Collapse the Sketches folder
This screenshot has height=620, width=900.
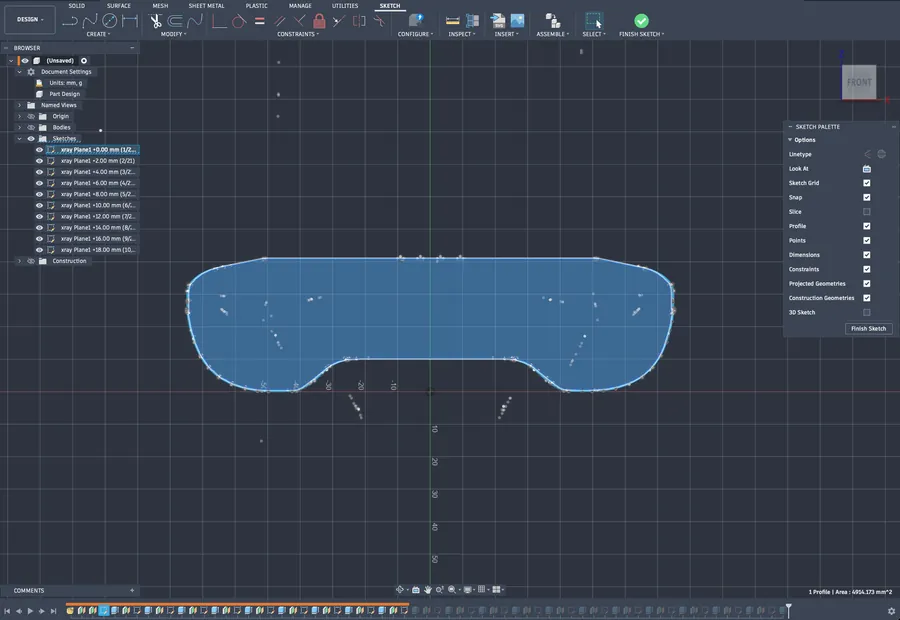click(19, 138)
